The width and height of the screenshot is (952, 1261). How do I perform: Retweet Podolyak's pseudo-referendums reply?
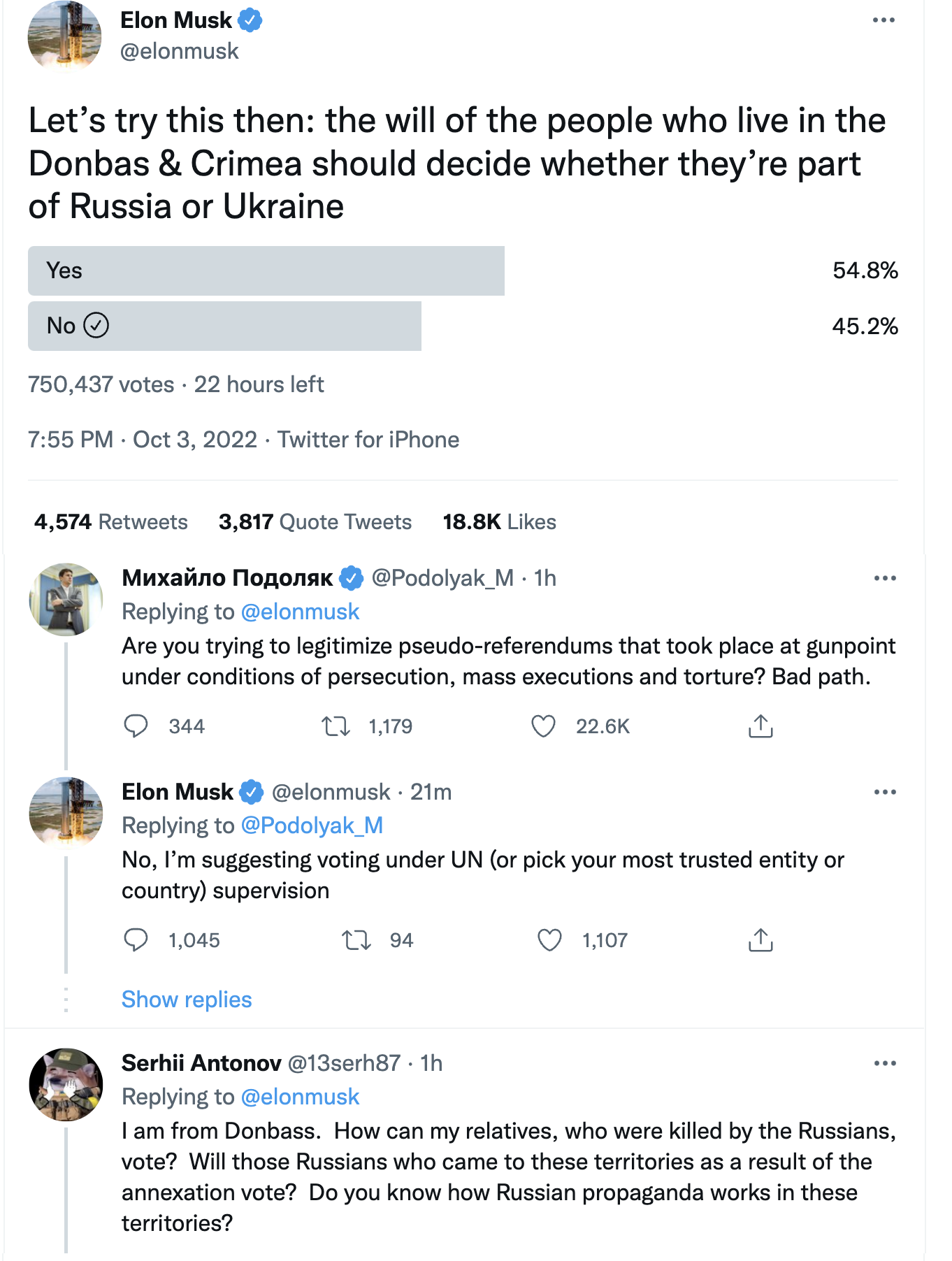point(336,726)
